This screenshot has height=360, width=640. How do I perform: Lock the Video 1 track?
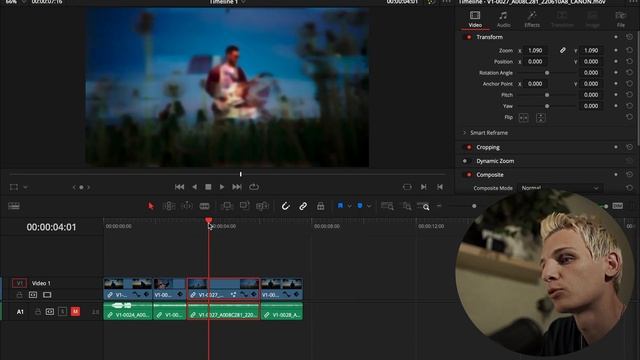click(19, 295)
